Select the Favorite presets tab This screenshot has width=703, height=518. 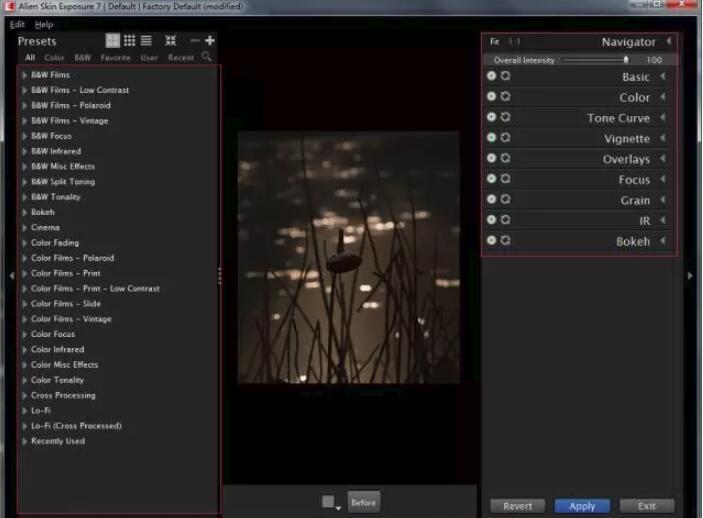[x=115, y=58]
